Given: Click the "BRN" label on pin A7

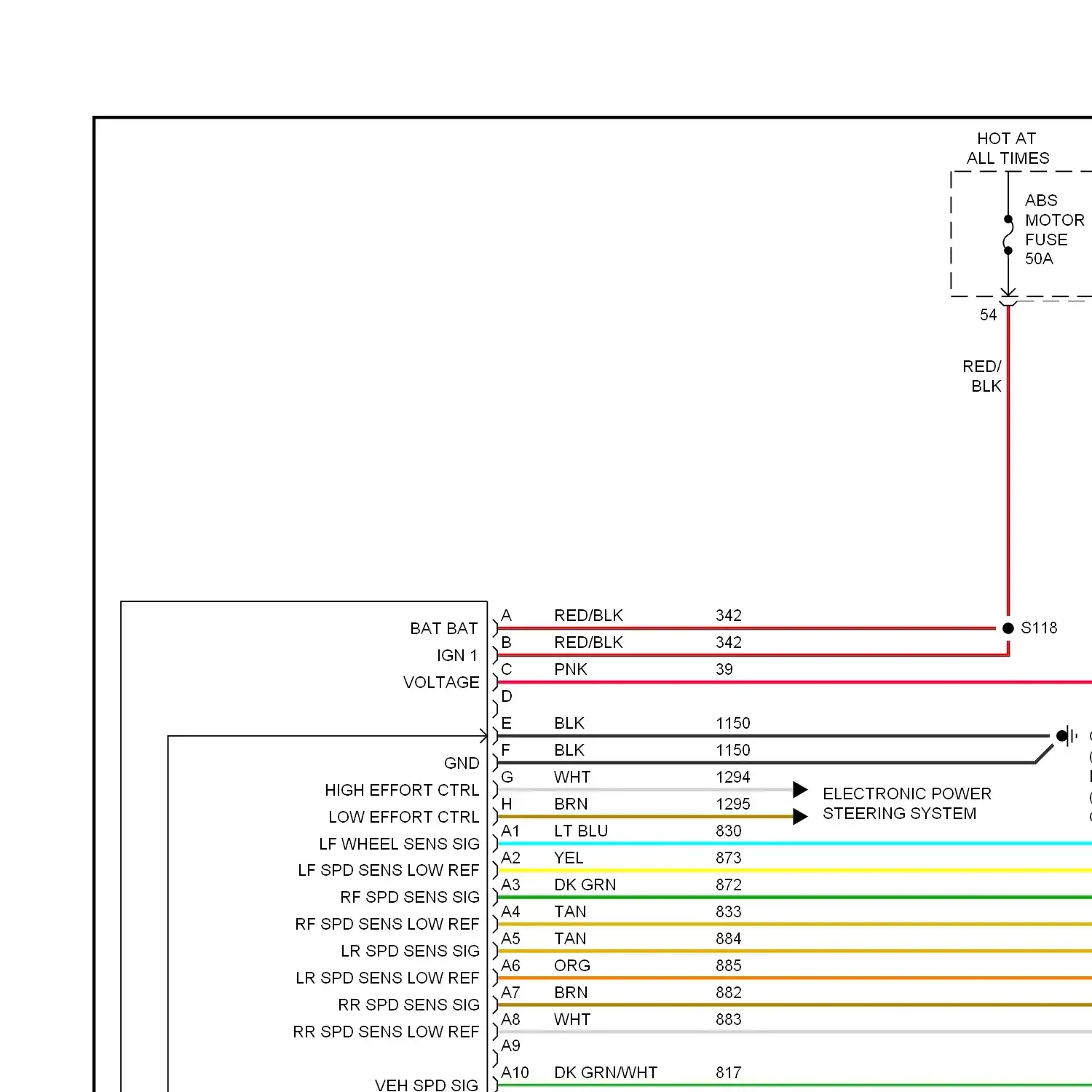Looking at the screenshot, I should (571, 993).
